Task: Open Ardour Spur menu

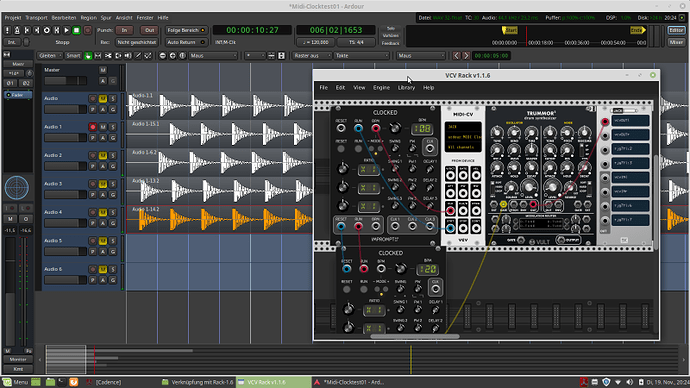Action: (106, 18)
